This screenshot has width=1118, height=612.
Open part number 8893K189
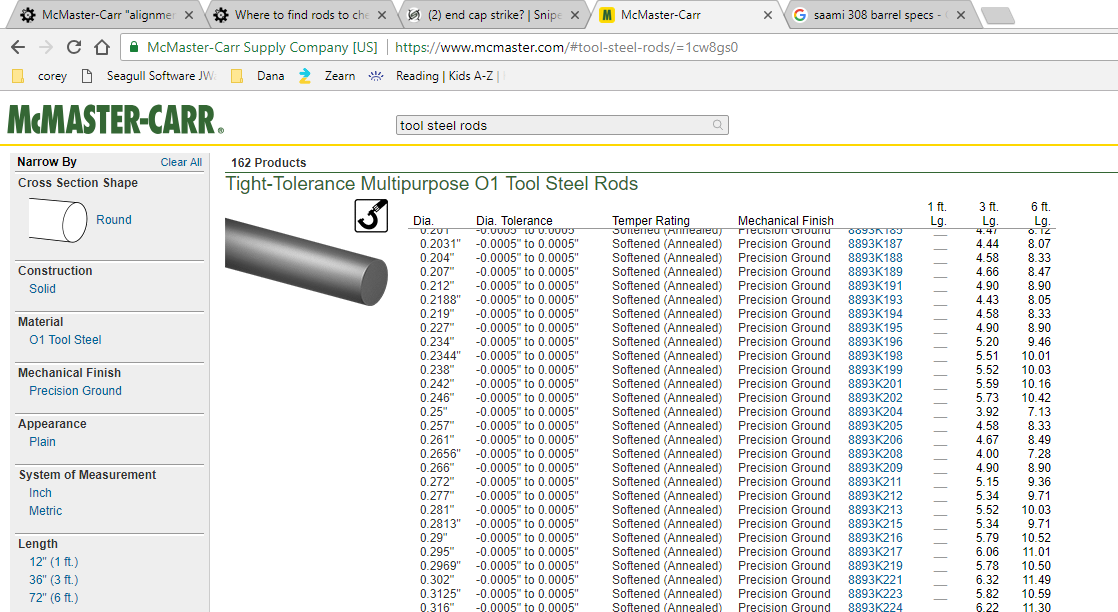(x=875, y=272)
